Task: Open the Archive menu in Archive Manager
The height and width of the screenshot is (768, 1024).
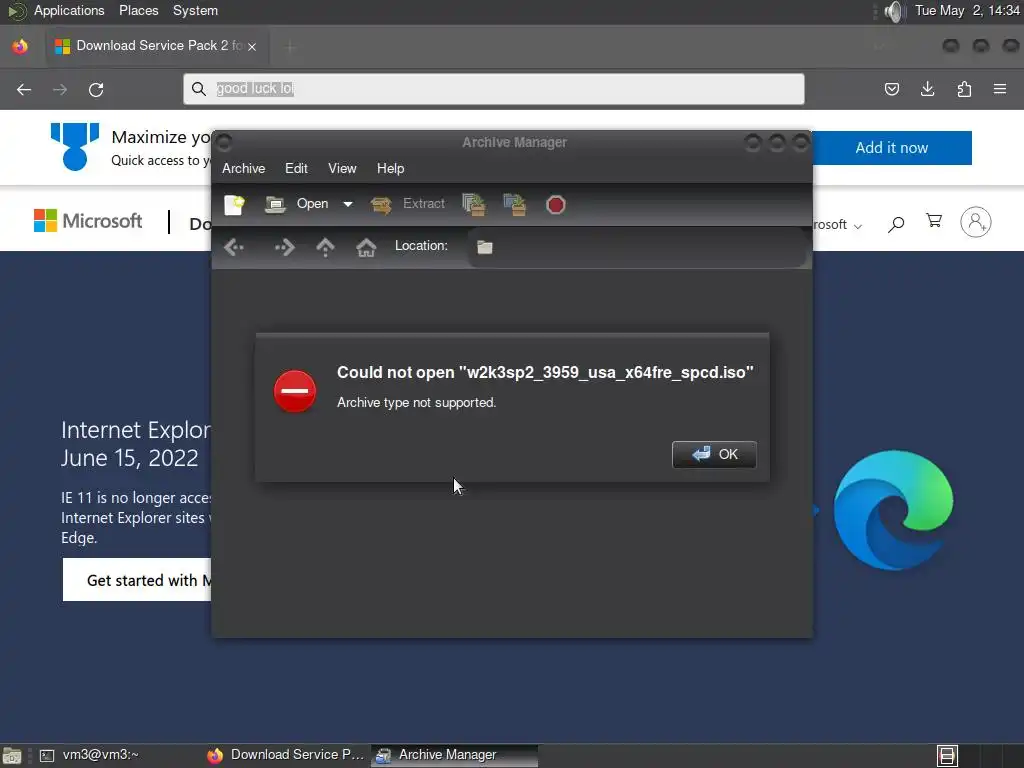Action: (x=244, y=168)
